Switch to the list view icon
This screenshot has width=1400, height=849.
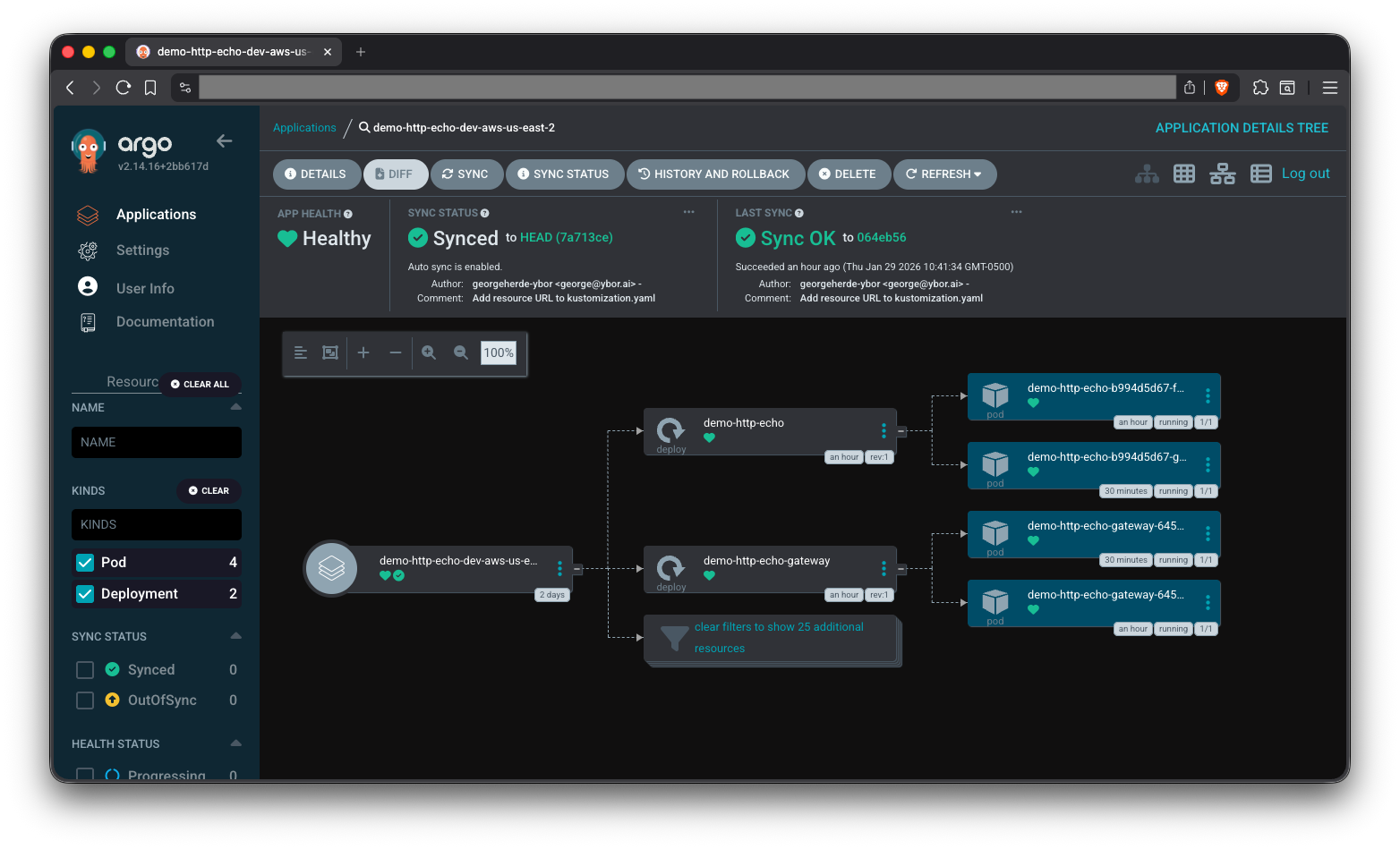[1260, 174]
